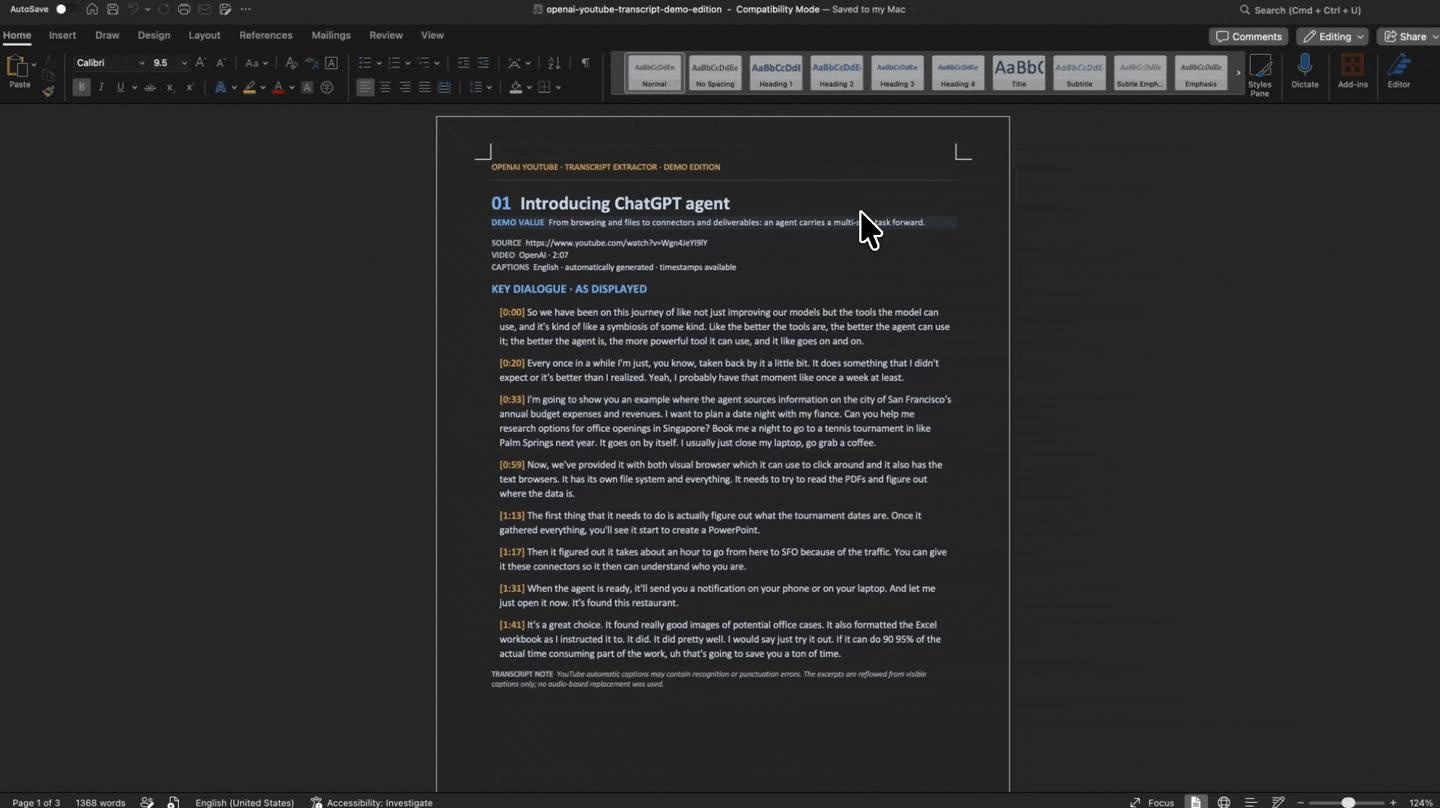Click the Increase Indent icon
Screen dimensions: 1440x808
click(x=483, y=63)
